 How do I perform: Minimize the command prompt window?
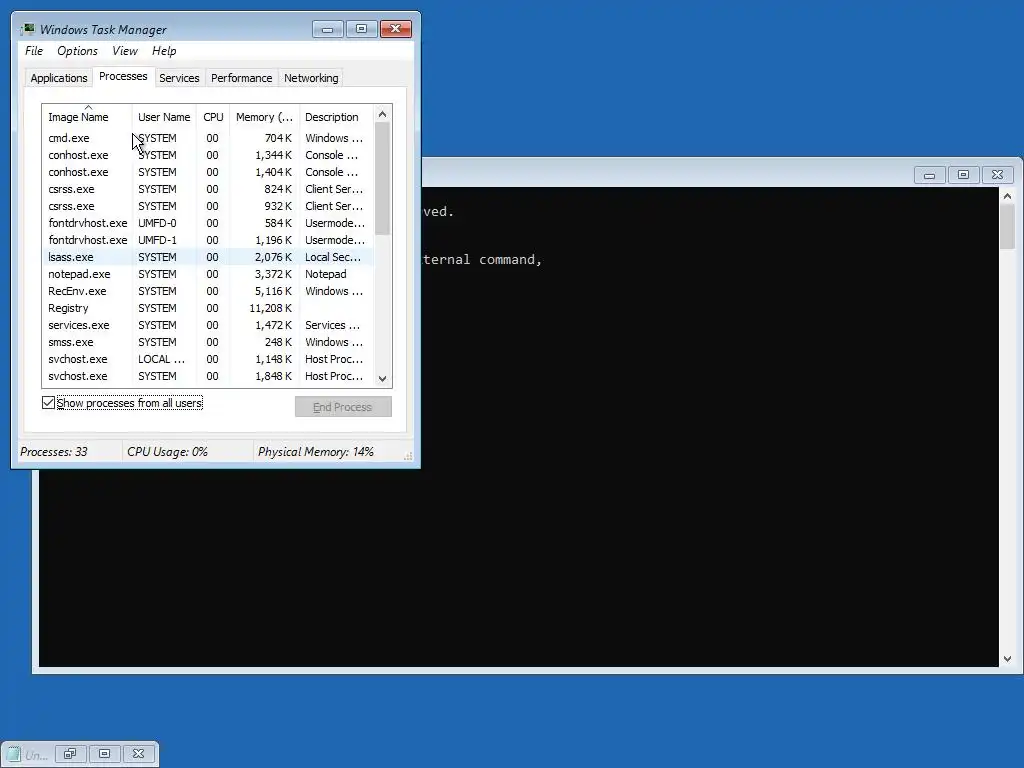coord(929,174)
